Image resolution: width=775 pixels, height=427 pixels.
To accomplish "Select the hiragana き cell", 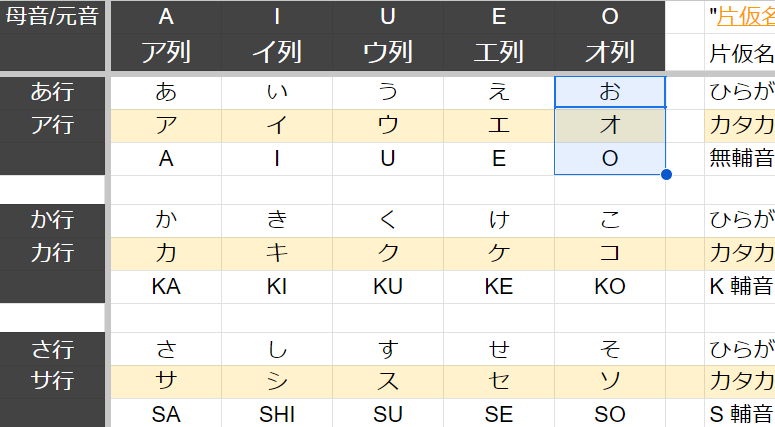I will [x=277, y=221].
